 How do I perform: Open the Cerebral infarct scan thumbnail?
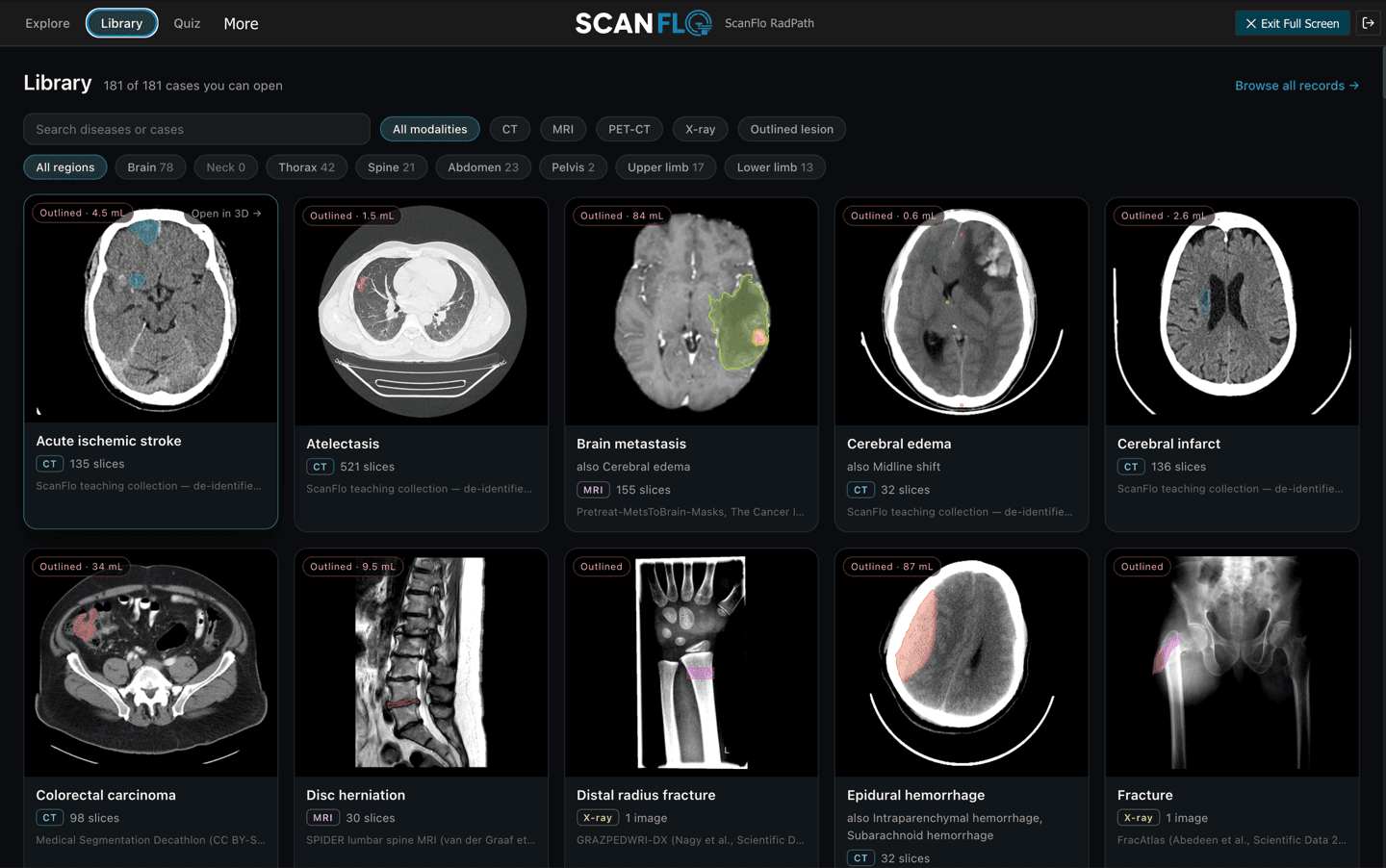click(1232, 312)
